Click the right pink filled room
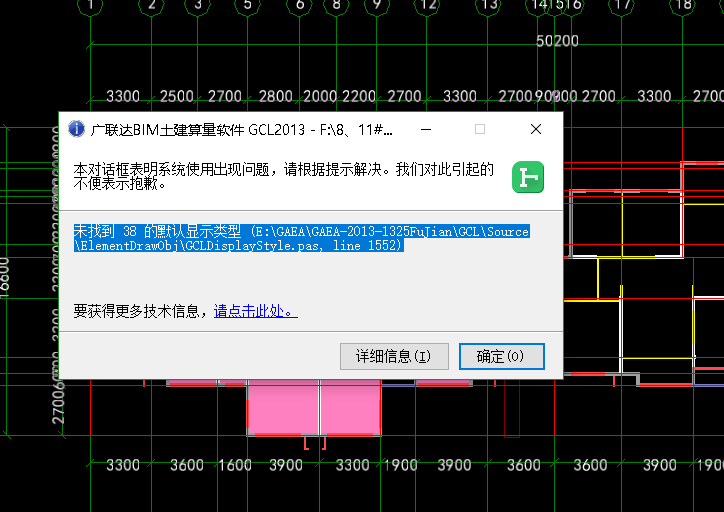The width and height of the screenshot is (724, 512). [x=350, y=408]
